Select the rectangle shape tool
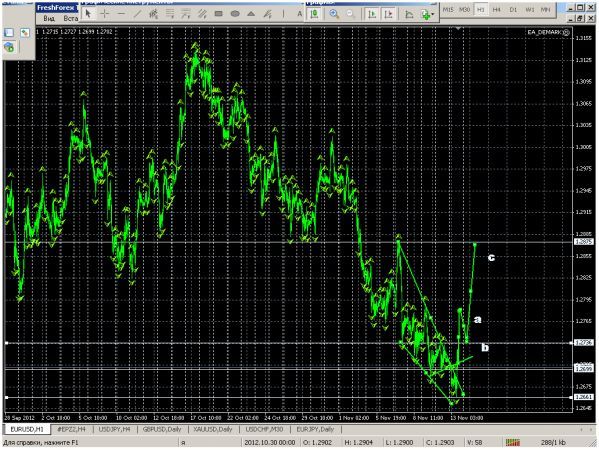 (x=219, y=14)
